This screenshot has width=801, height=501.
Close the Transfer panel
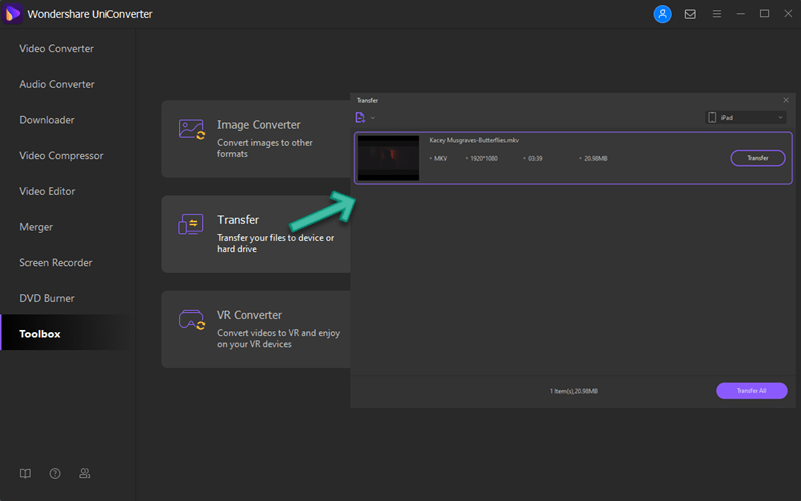pyautogui.click(x=786, y=100)
